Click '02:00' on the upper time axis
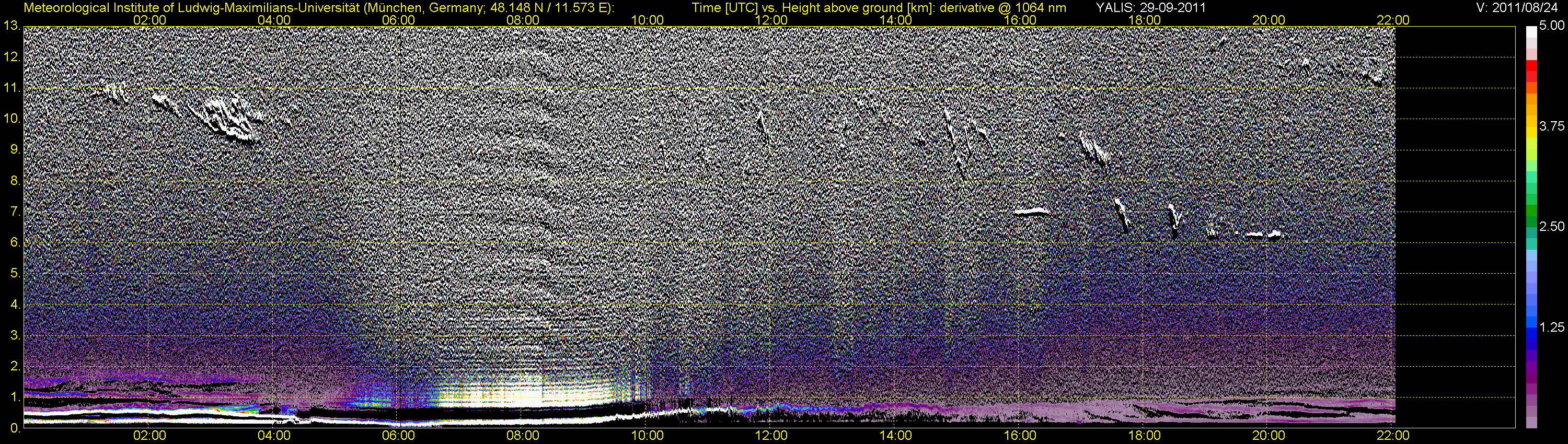The image size is (1568, 444). pyautogui.click(x=149, y=20)
